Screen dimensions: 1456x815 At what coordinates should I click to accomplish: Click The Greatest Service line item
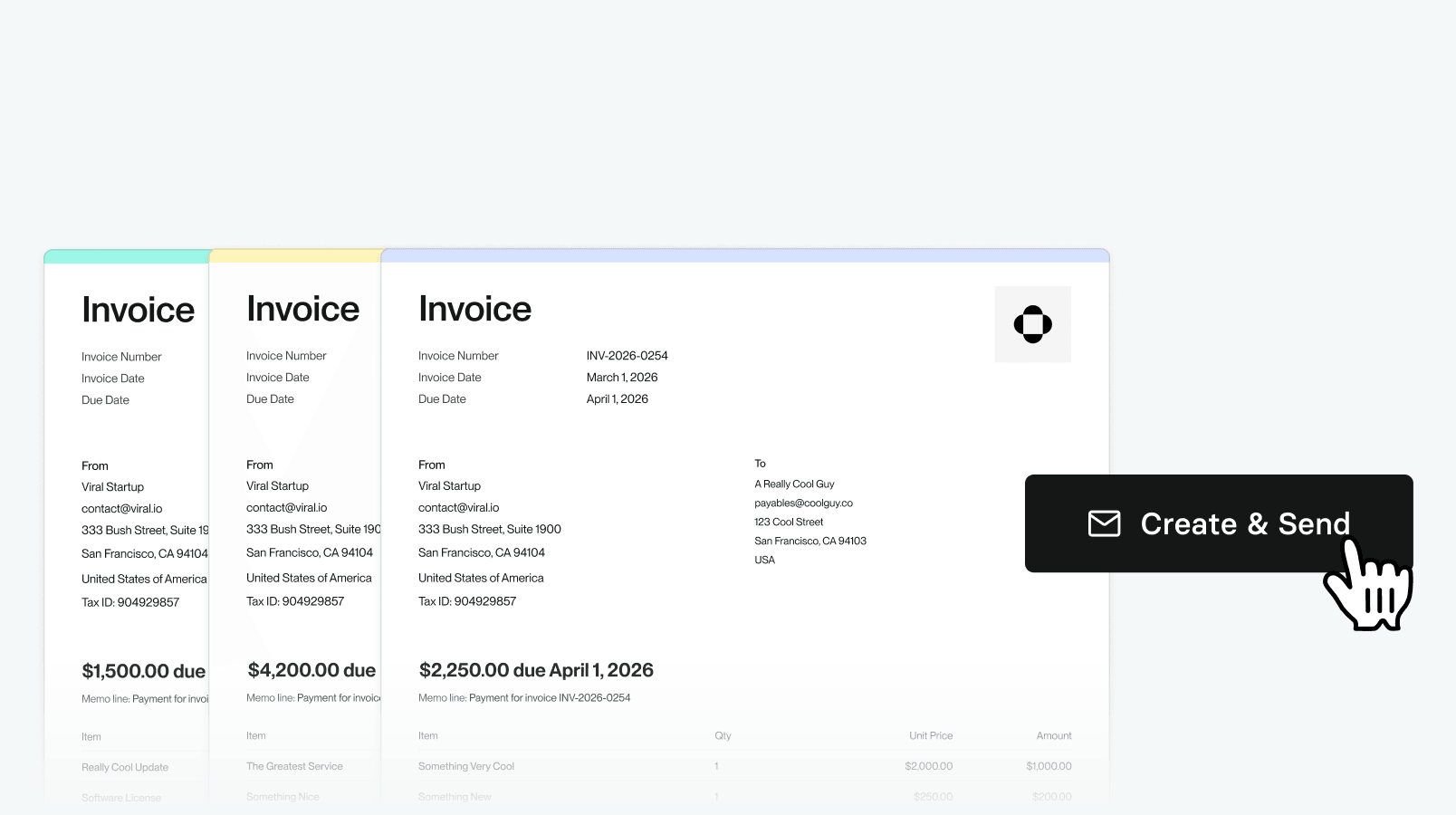click(294, 766)
